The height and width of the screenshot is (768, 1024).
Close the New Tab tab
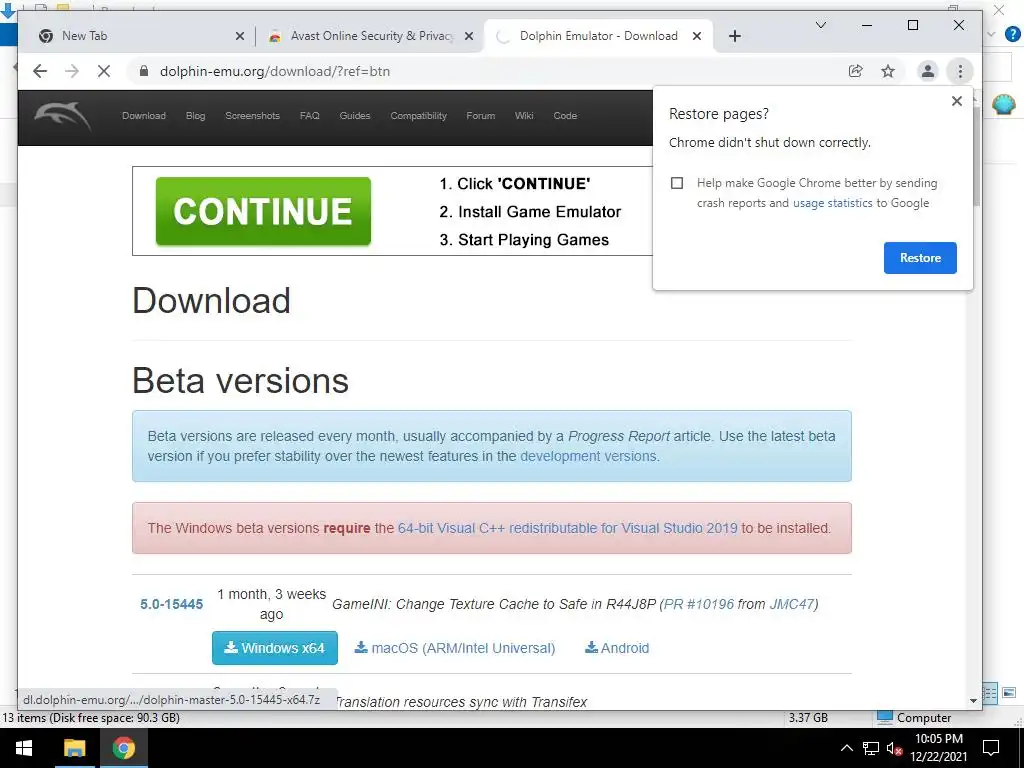pos(240,36)
